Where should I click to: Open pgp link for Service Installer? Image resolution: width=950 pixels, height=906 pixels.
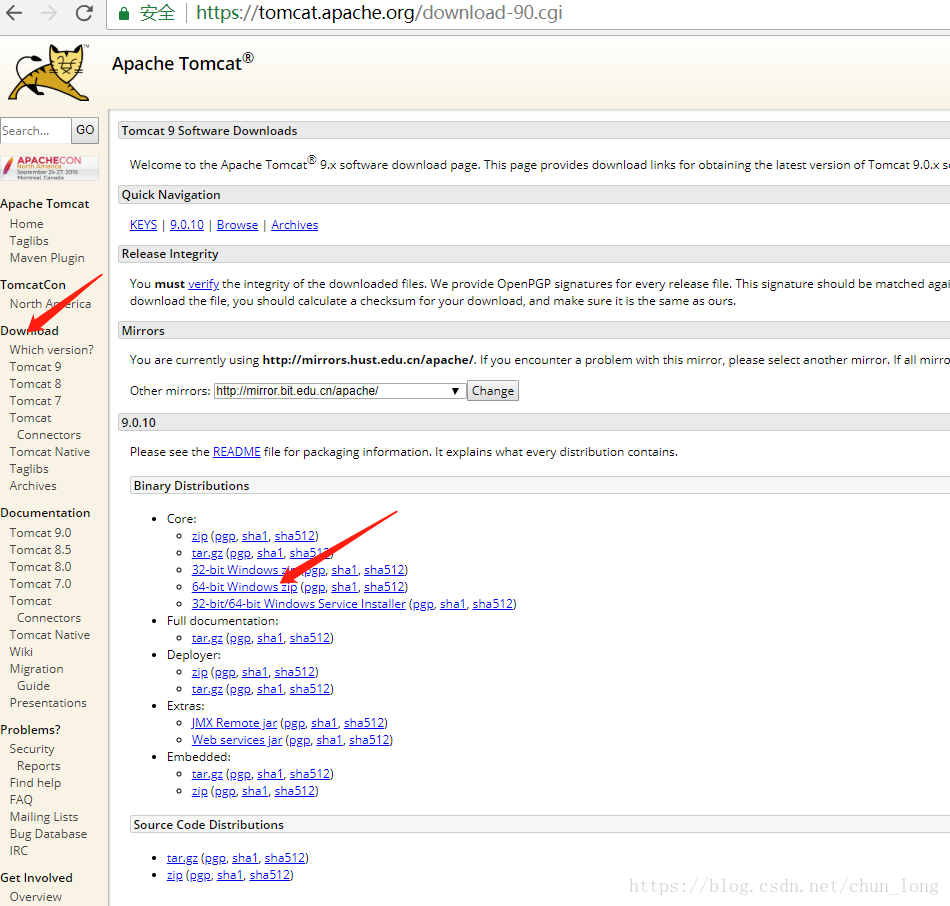[424, 604]
